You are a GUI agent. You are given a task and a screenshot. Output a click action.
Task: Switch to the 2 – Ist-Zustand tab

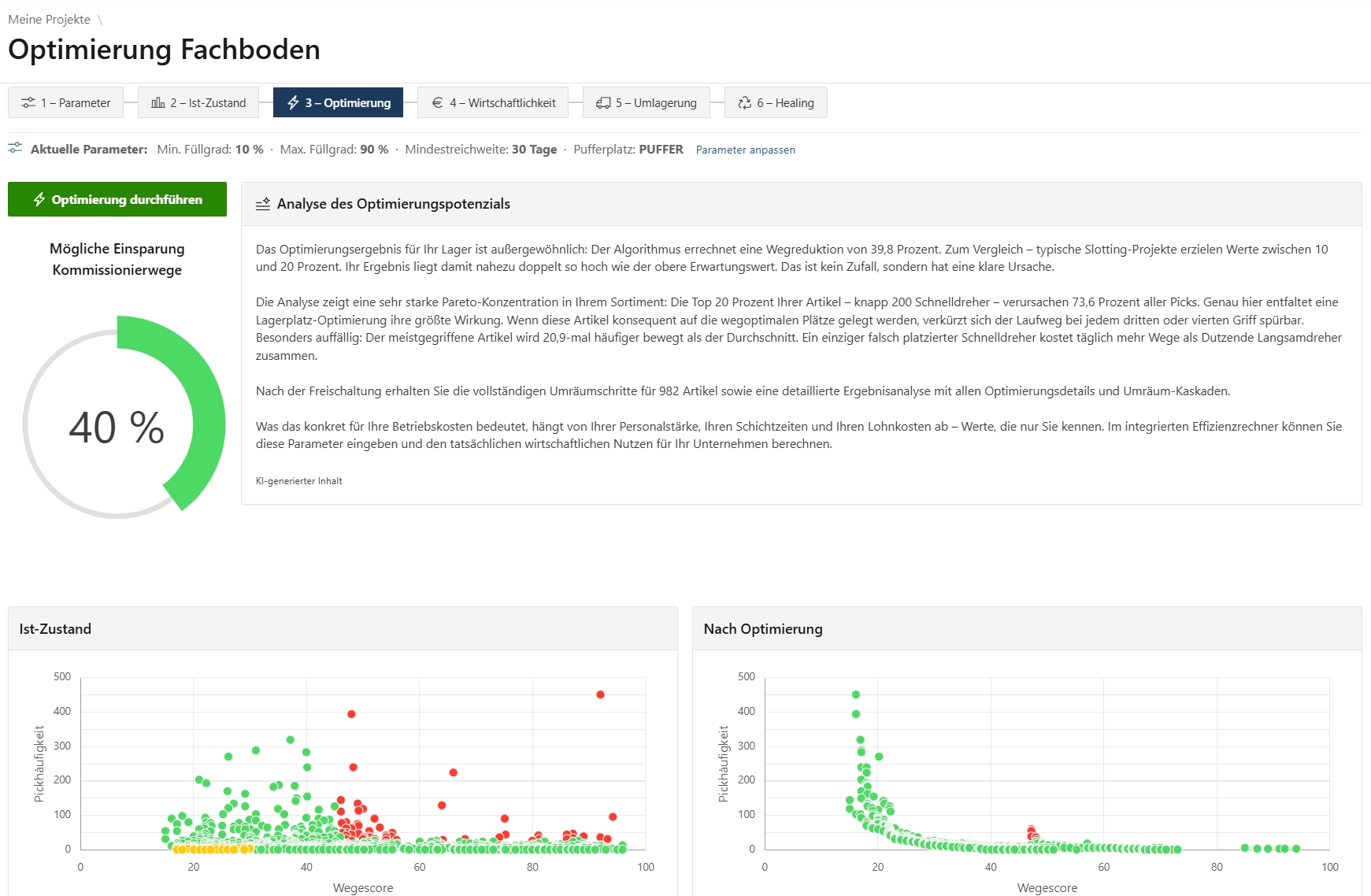198,102
